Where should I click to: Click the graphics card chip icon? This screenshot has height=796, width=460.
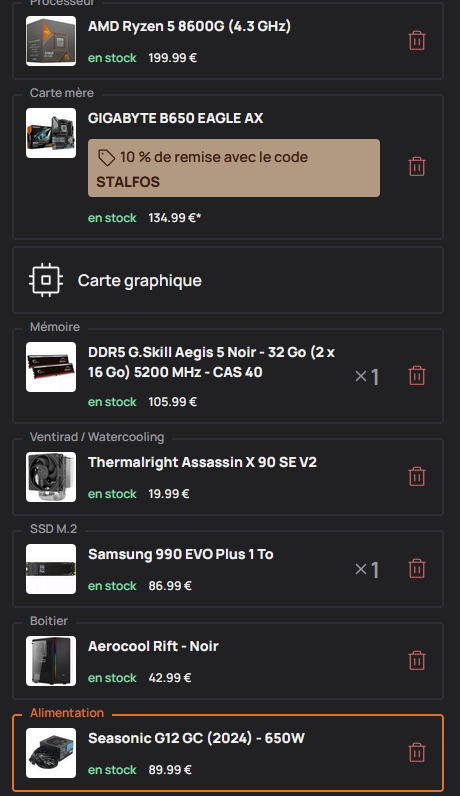coord(46,280)
